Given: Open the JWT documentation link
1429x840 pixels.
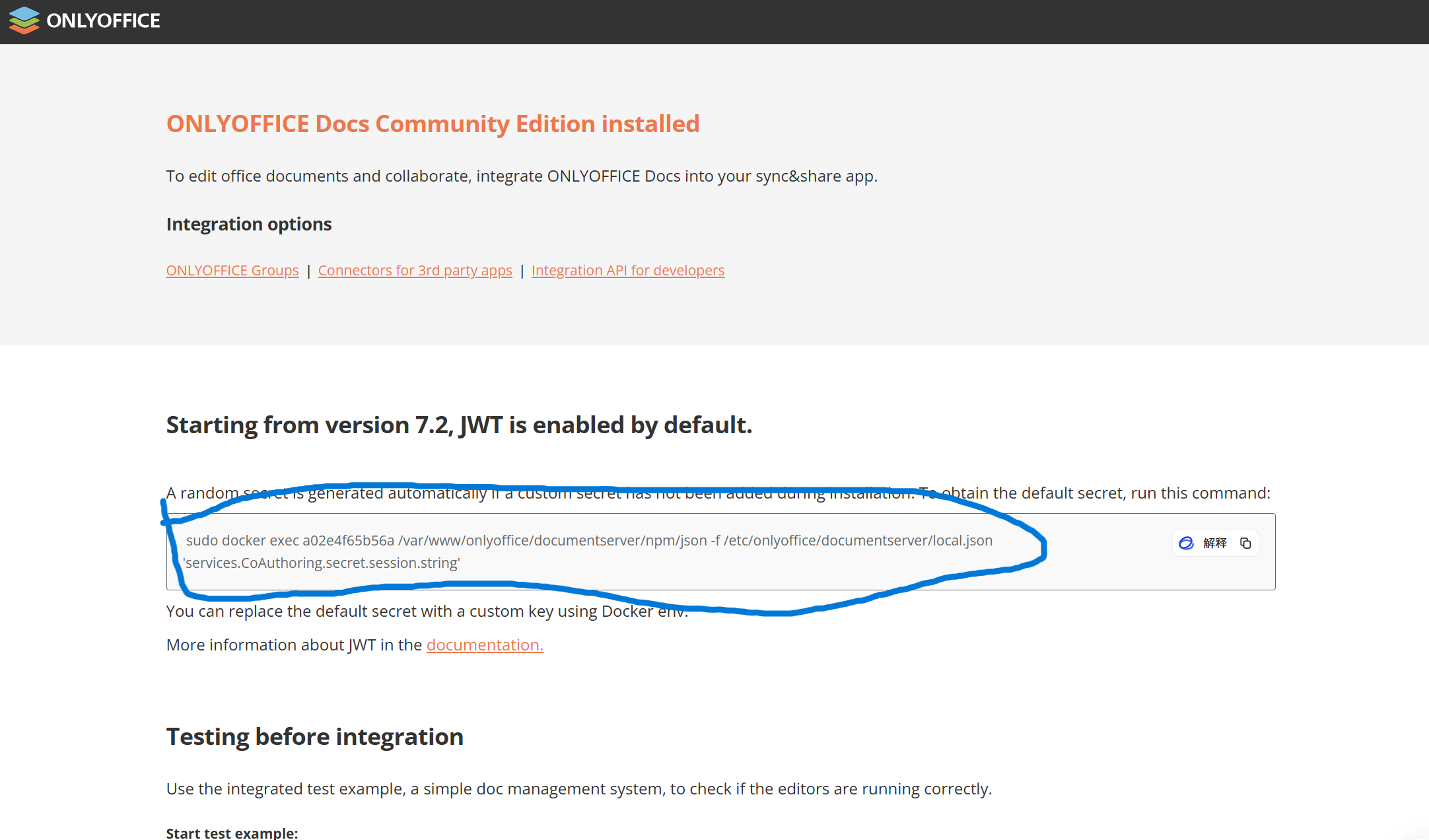Looking at the screenshot, I should click(485, 645).
